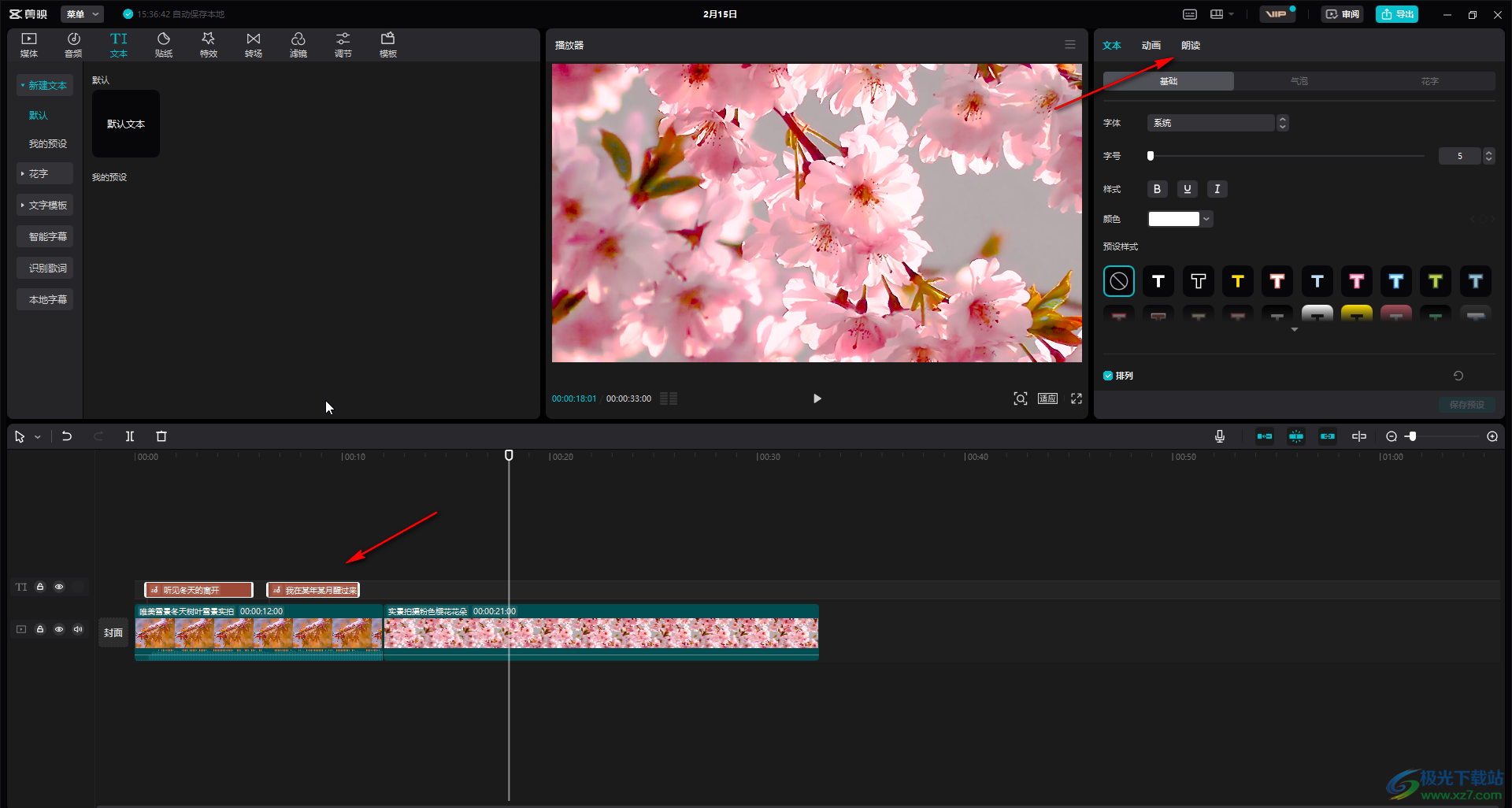Expand the 新建文本 section
This screenshot has width=1512, height=808.
click(45, 85)
